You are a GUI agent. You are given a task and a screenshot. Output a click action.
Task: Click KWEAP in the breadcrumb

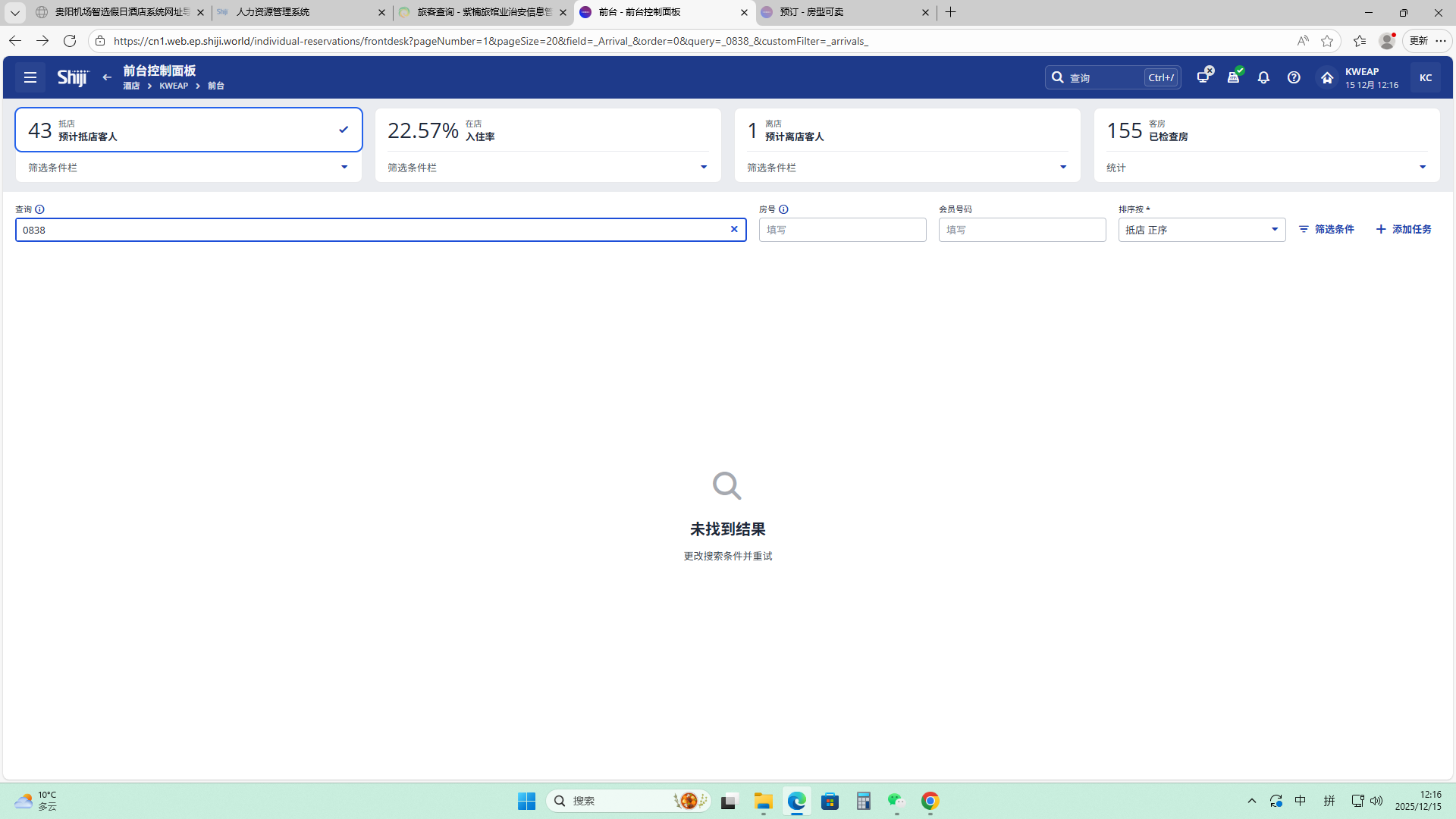(x=174, y=86)
